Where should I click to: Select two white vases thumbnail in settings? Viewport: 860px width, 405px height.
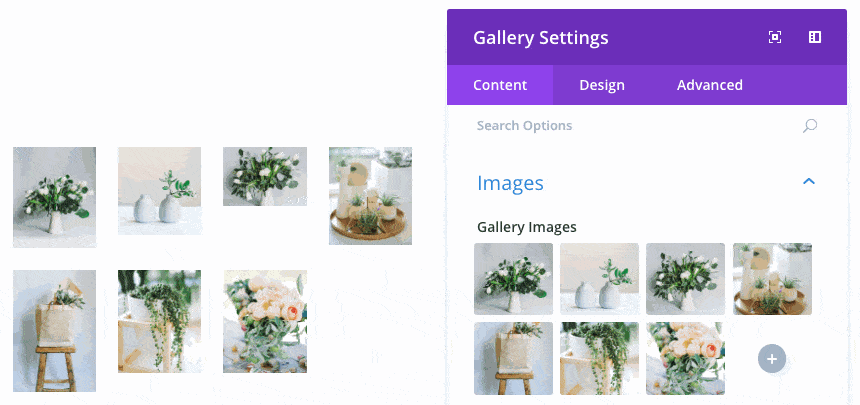[x=599, y=279]
